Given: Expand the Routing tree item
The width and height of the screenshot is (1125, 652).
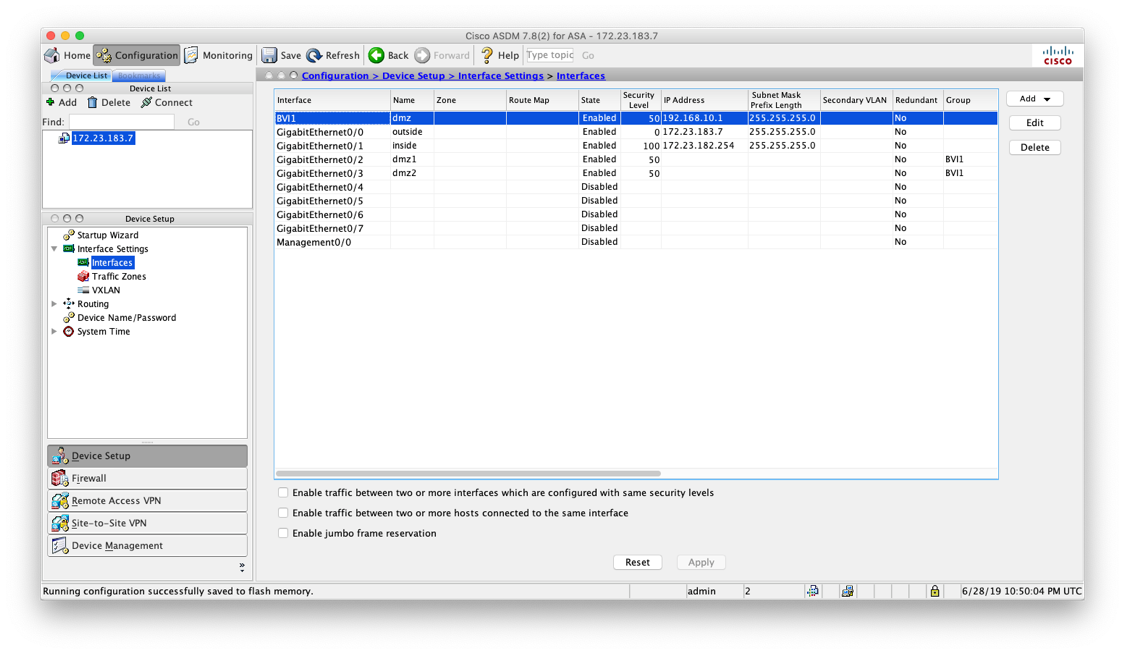Looking at the screenshot, I should [53, 303].
